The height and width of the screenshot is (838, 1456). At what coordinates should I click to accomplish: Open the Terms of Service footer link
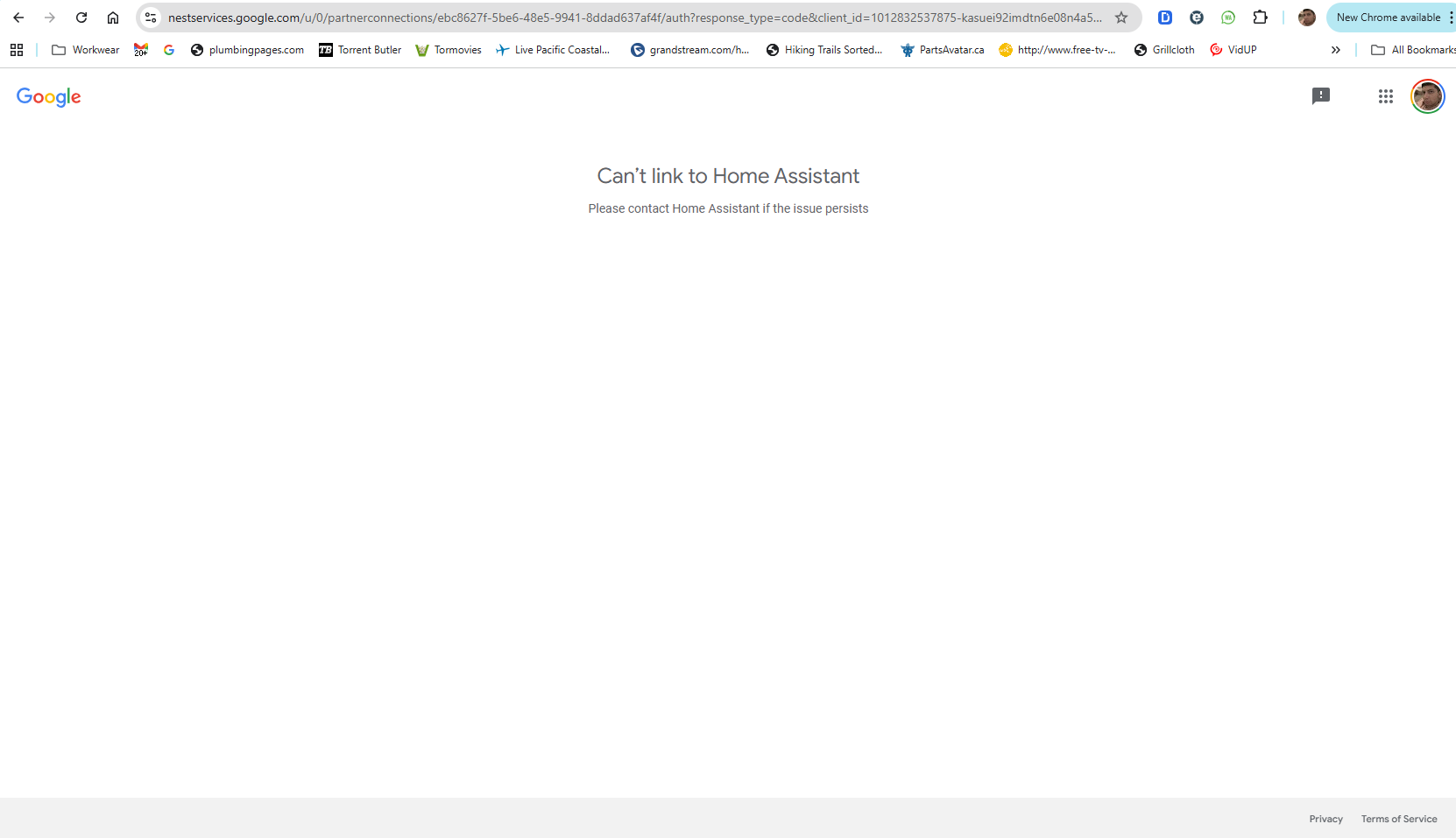(1399, 819)
